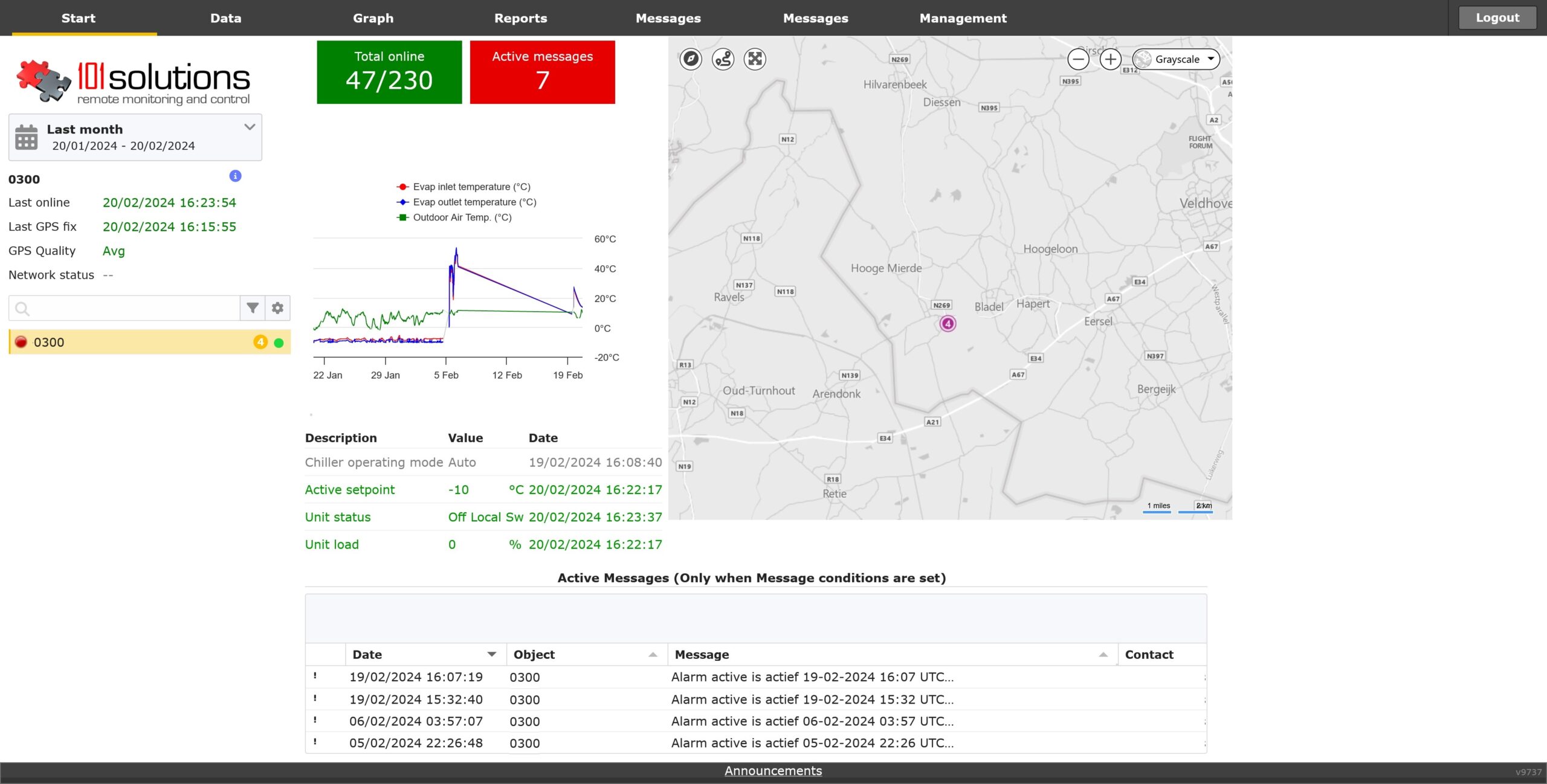Click the blue info icon beside 0300

pos(236,176)
